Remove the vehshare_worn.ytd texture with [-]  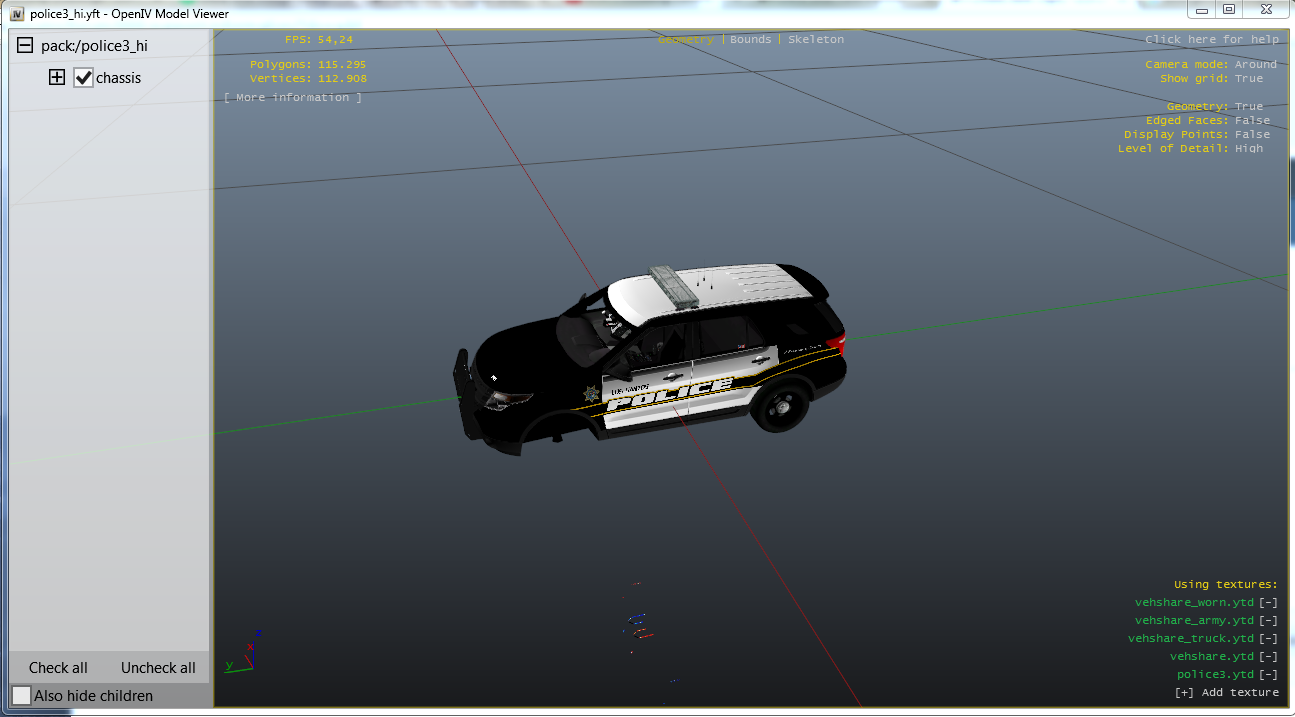click(1268, 603)
